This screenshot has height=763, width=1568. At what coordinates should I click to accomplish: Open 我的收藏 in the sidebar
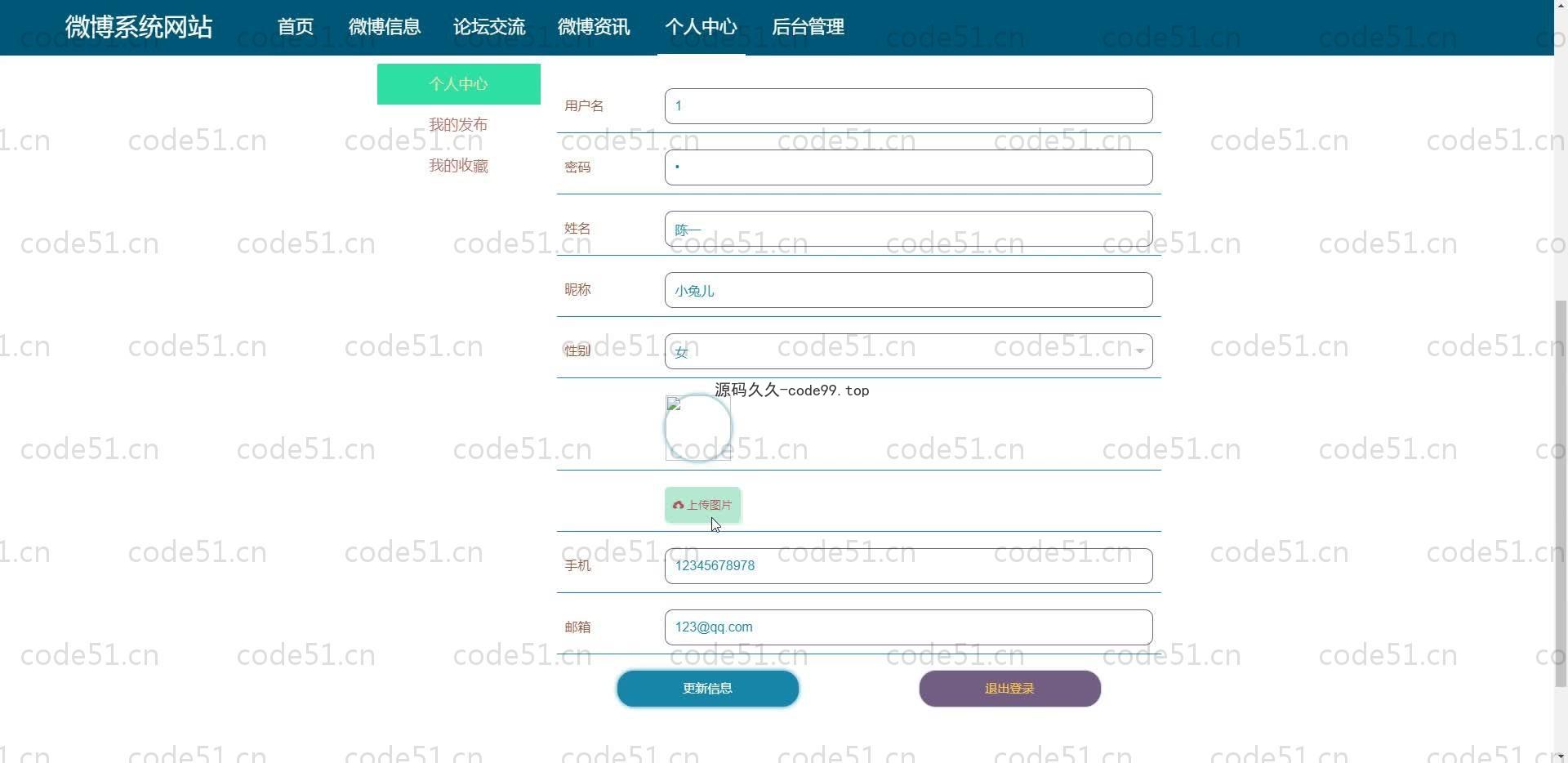(459, 166)
